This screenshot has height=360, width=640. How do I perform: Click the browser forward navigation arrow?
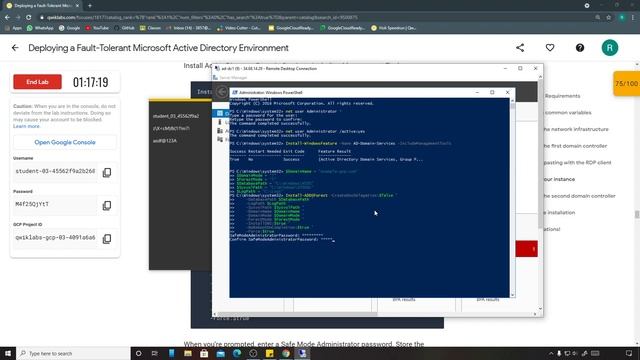click(x=18, y=18)
